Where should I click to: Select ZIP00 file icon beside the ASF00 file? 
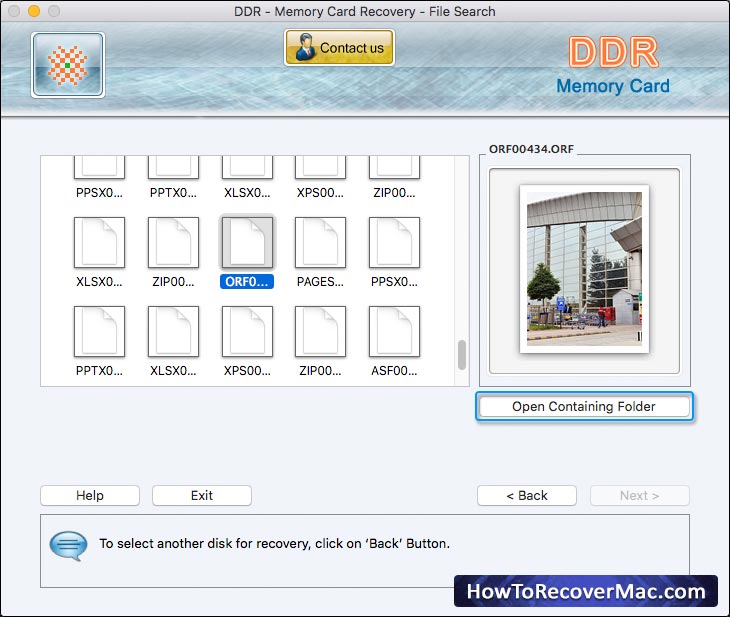[320, 332]
